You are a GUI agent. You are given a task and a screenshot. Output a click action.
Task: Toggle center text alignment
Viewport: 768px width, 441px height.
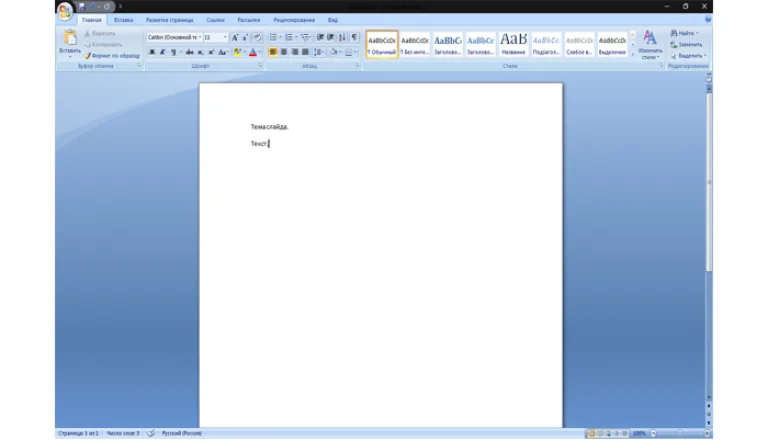click(284, 52)
